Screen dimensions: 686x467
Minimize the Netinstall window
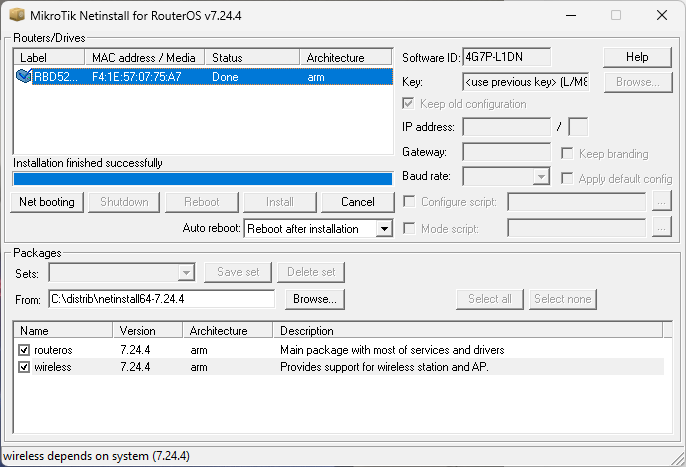pos(570,15)
